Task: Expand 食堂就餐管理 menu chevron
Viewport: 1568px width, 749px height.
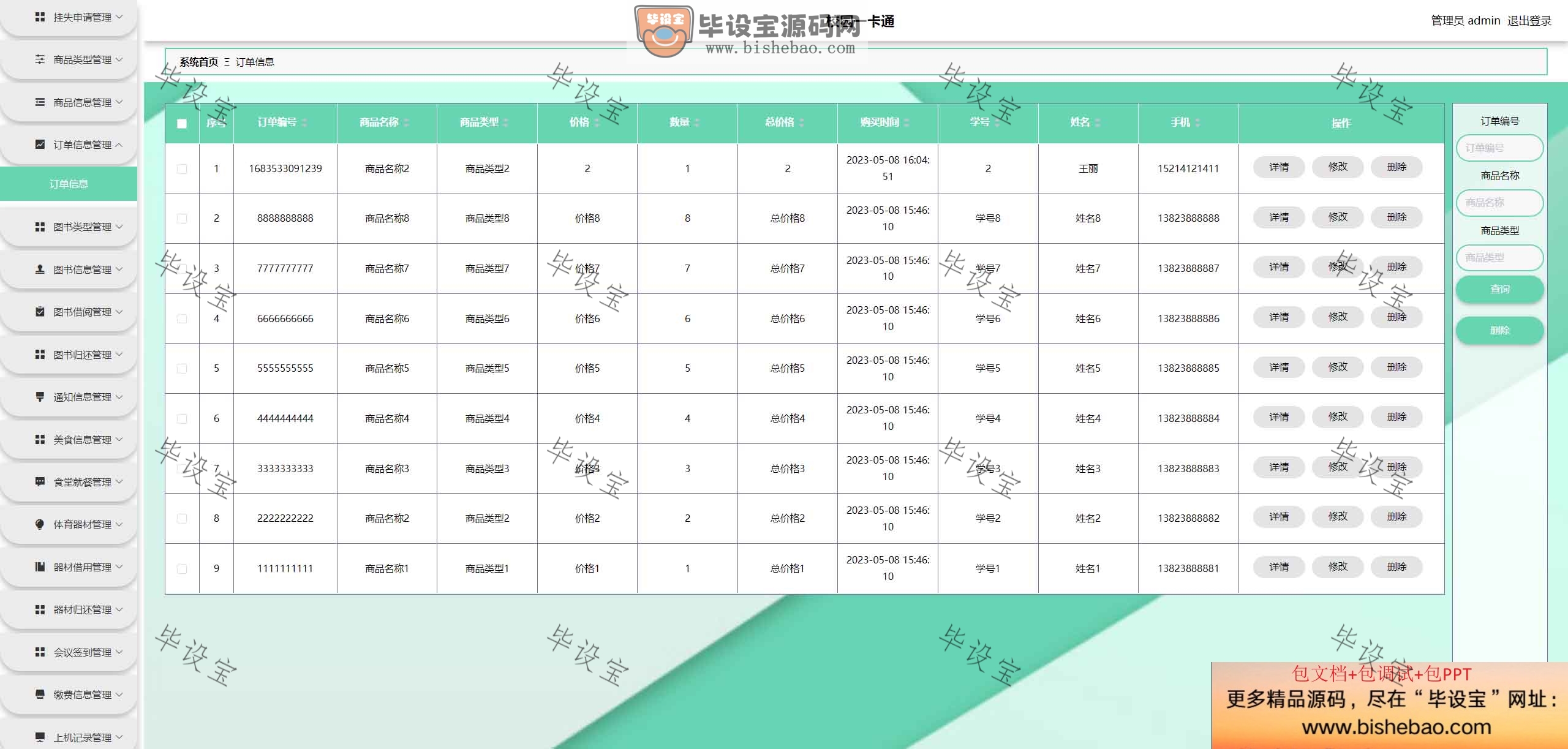Action: tap(119, 482)
